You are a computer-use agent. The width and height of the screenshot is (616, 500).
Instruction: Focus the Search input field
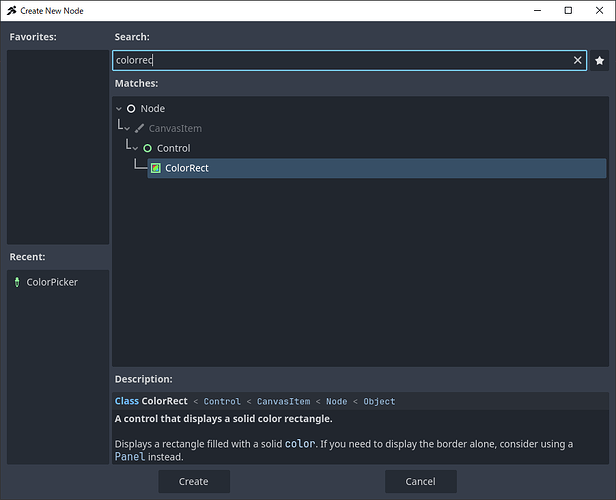click(x=340, y=60)
